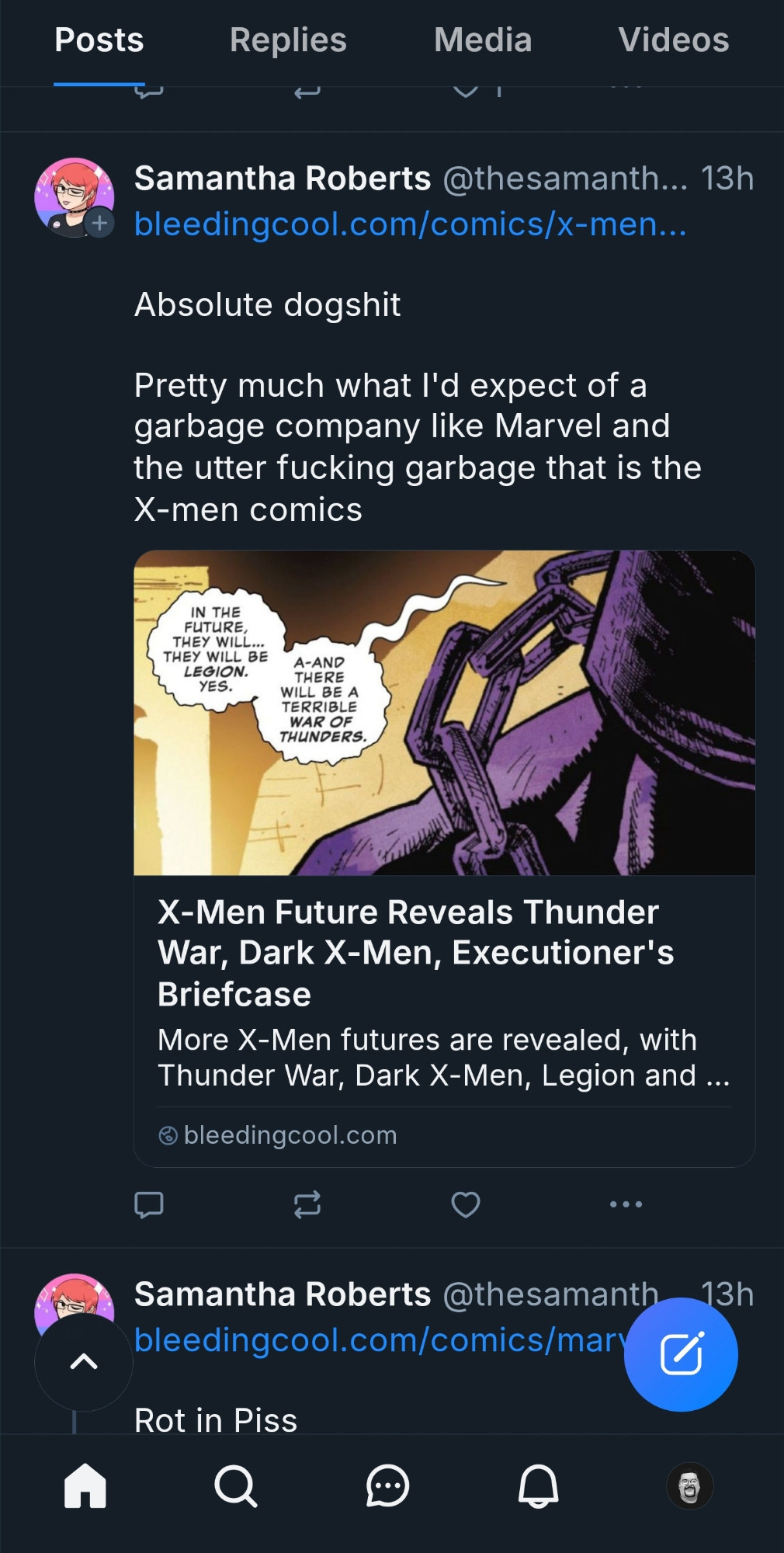The height and width of the screenshot is (1553, 784).
Task: Tap the compose new post button
Action: (x=681, y=1354)
